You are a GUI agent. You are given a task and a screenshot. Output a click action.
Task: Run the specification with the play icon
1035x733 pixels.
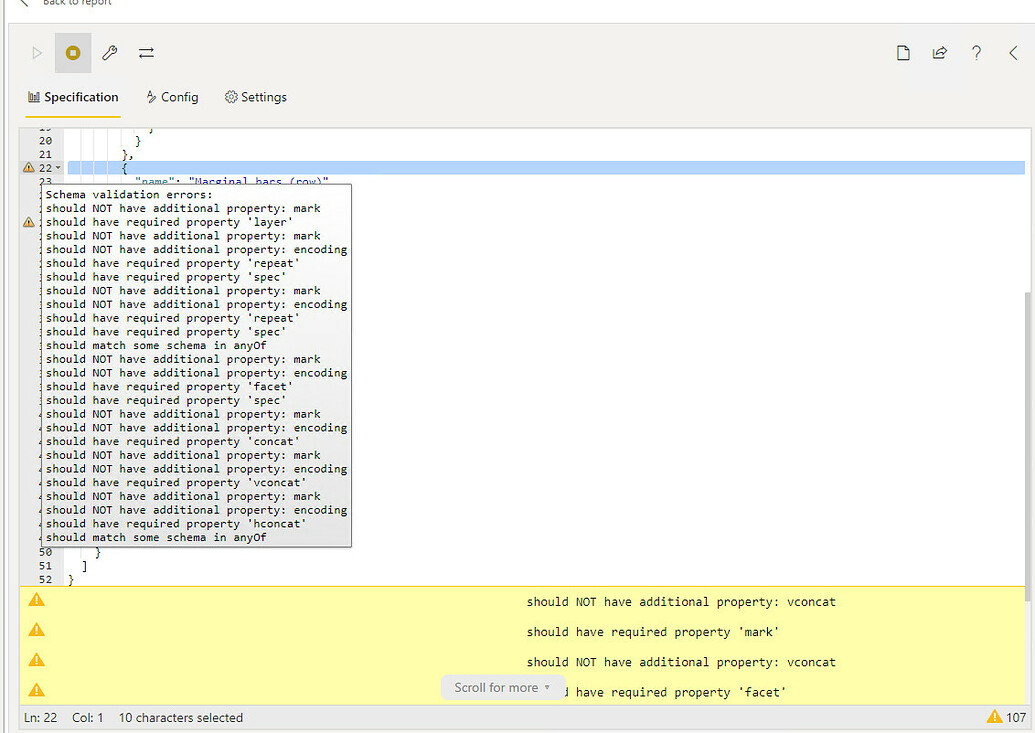click(36, 52)
